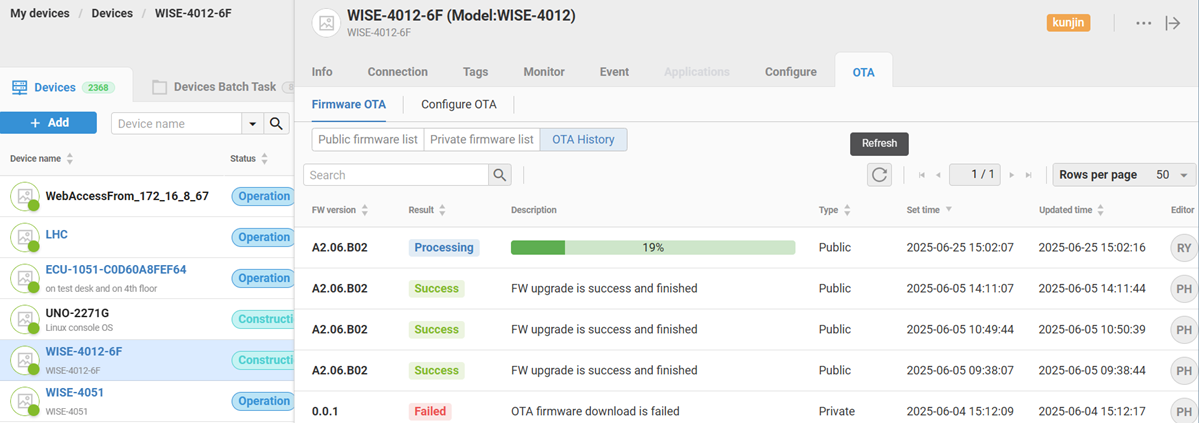The width and height of the screenshot is (1199, 423).
Task: Switch to the Monitor tab
Action: pyautogui.click(x=544, y=72)
